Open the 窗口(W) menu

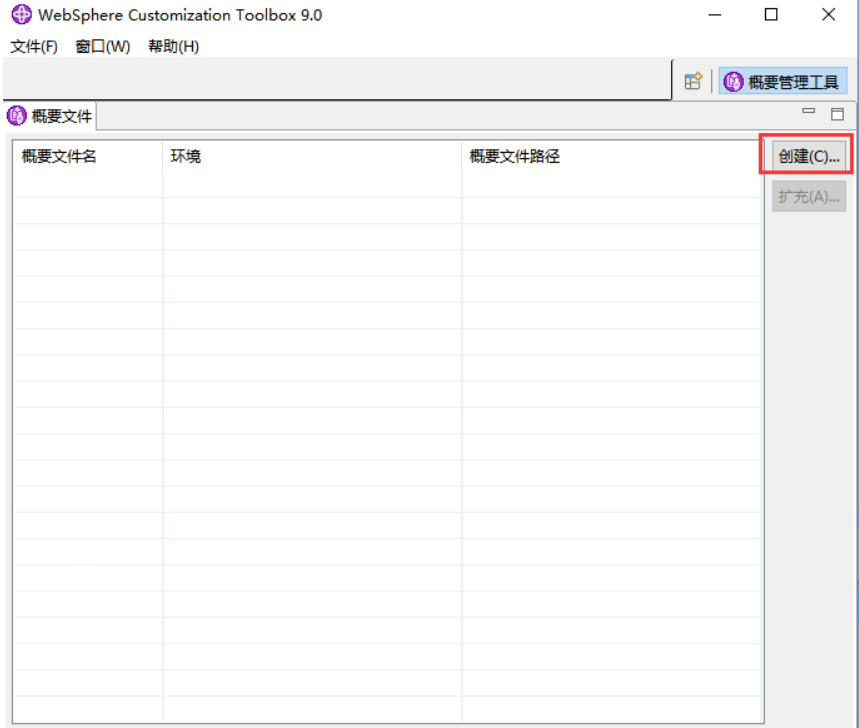tap(102, 47)
